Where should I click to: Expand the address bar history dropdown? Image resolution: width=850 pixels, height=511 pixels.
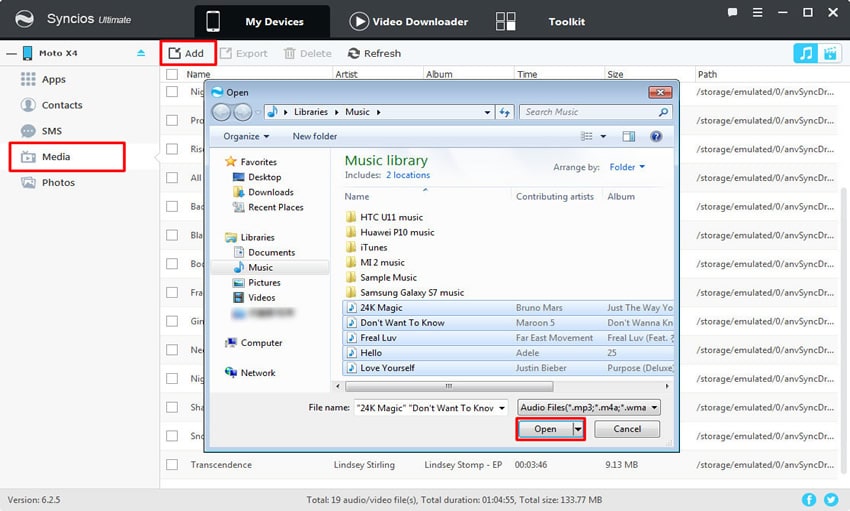tap(487, 112)
